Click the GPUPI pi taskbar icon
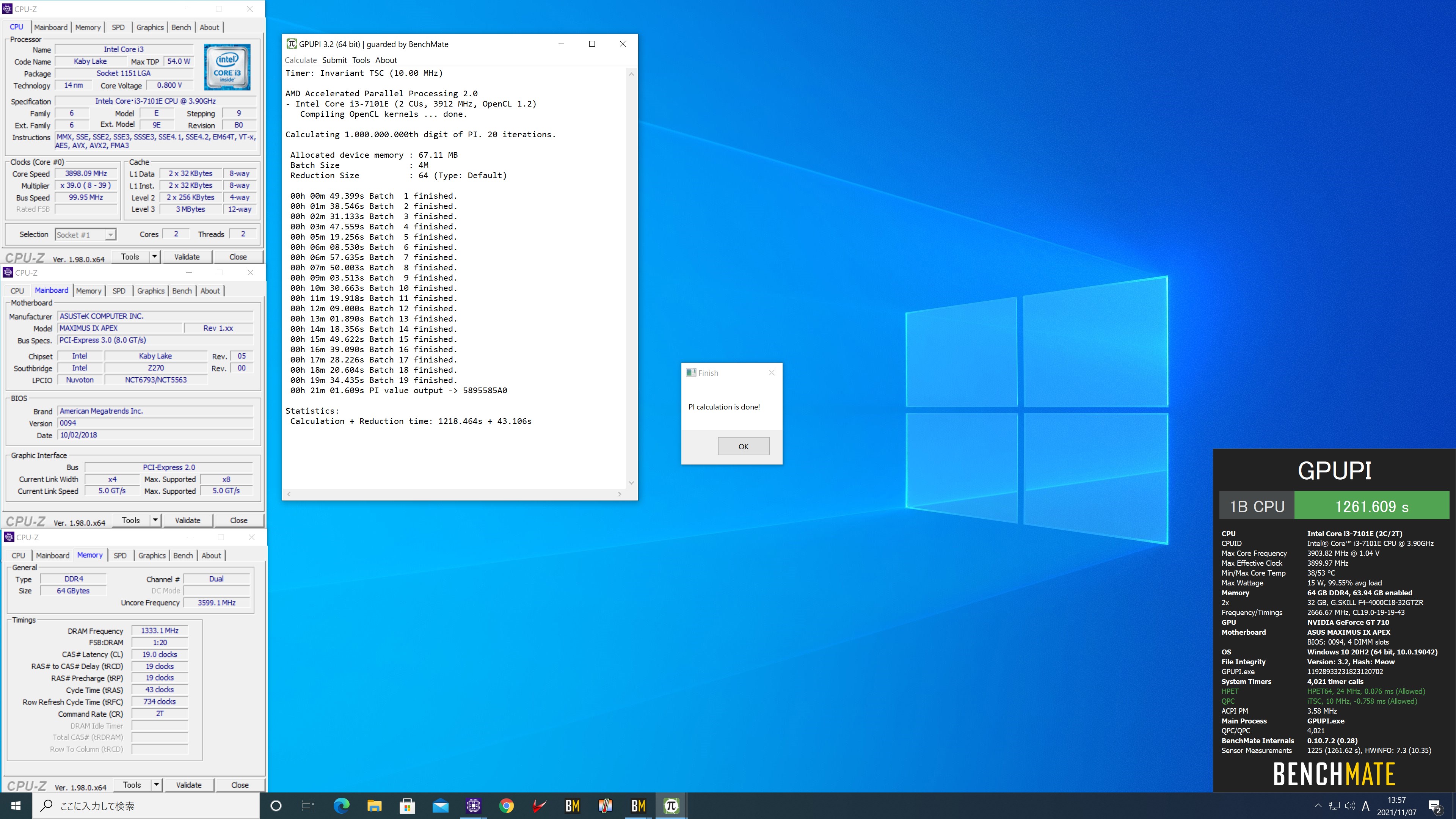1456x819 pixels. [672, 805]
